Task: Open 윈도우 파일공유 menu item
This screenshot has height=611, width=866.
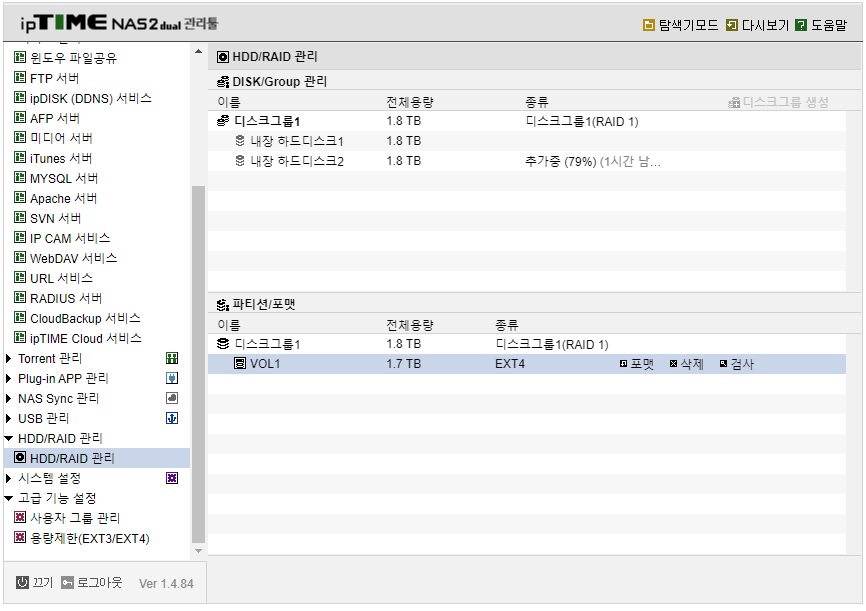Action: [x=73, y=58]
